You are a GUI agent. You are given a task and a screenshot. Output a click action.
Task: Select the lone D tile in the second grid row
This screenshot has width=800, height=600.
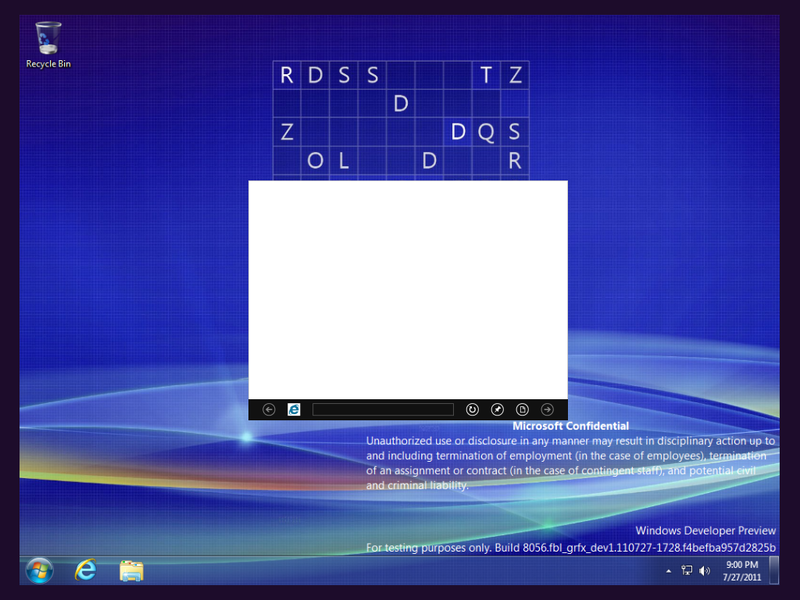(x=401, y=104)
